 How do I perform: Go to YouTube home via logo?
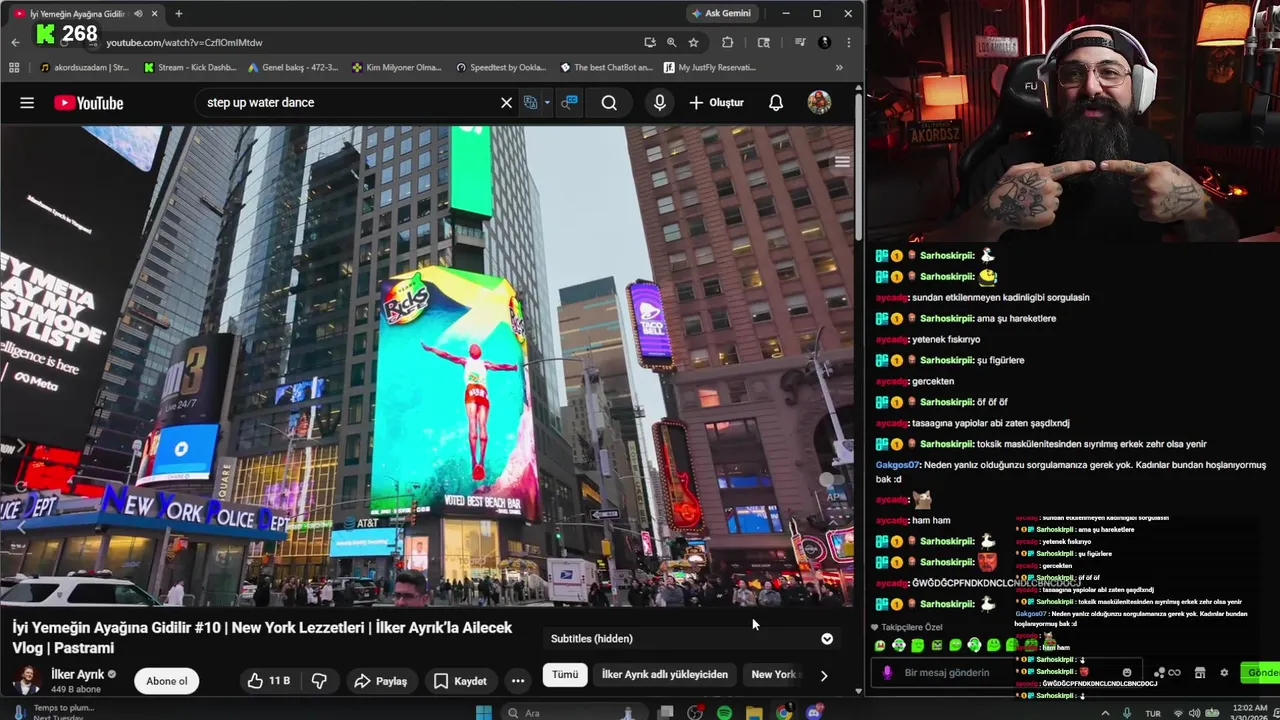89,103
